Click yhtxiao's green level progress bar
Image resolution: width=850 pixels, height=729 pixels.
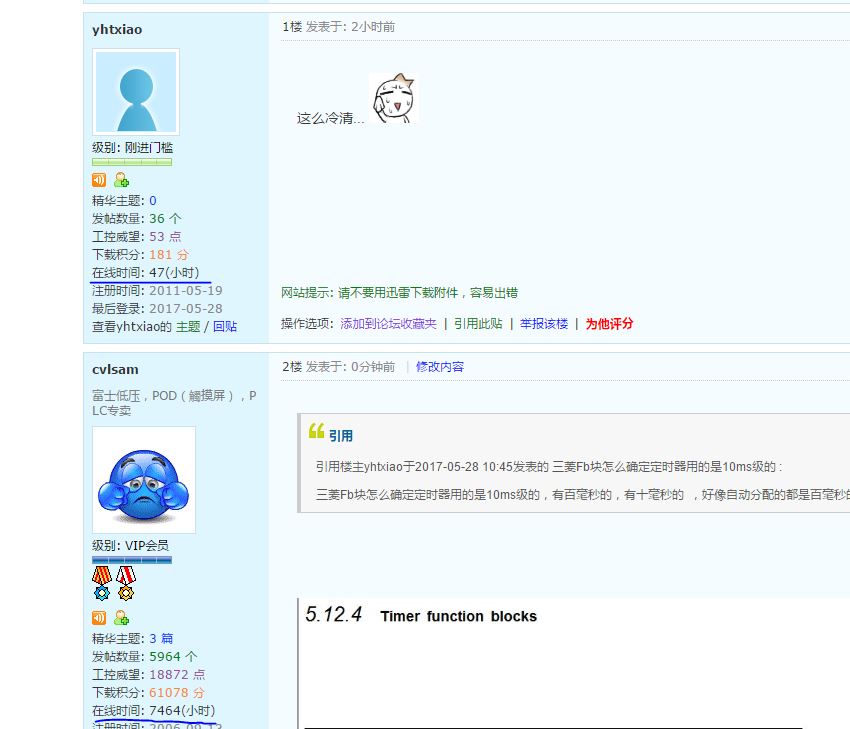[132, 162]
